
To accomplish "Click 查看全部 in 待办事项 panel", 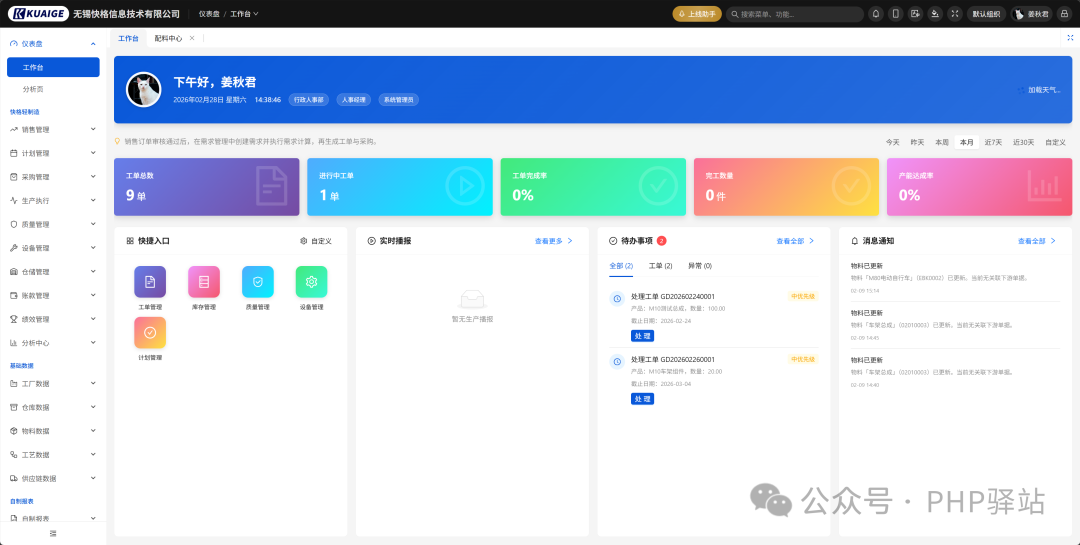I will [x=796, y=241].
